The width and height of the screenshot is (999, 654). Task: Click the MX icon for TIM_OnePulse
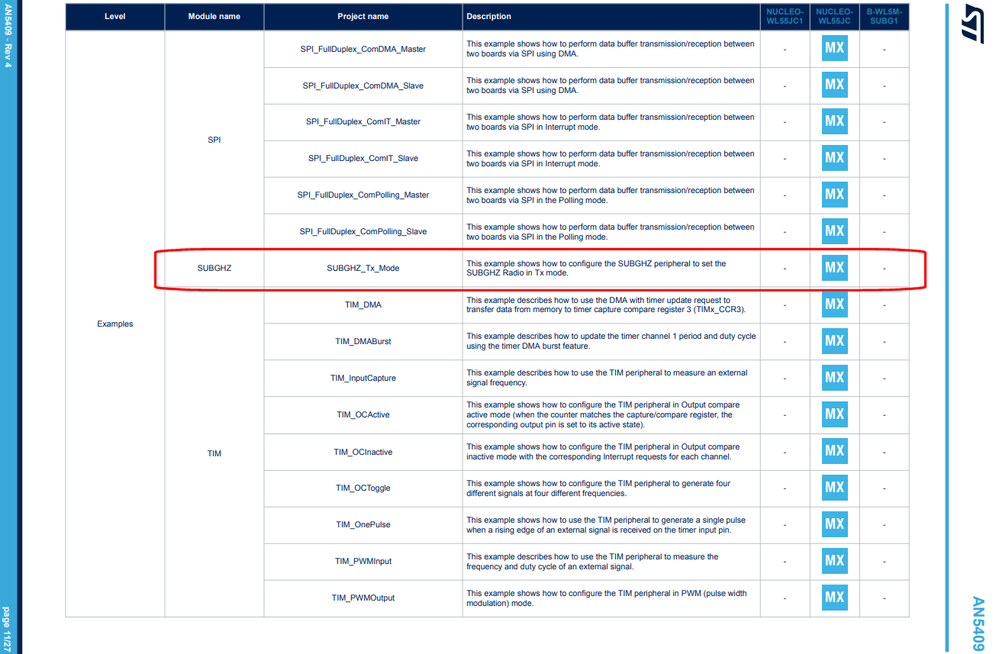pos(834,524)
